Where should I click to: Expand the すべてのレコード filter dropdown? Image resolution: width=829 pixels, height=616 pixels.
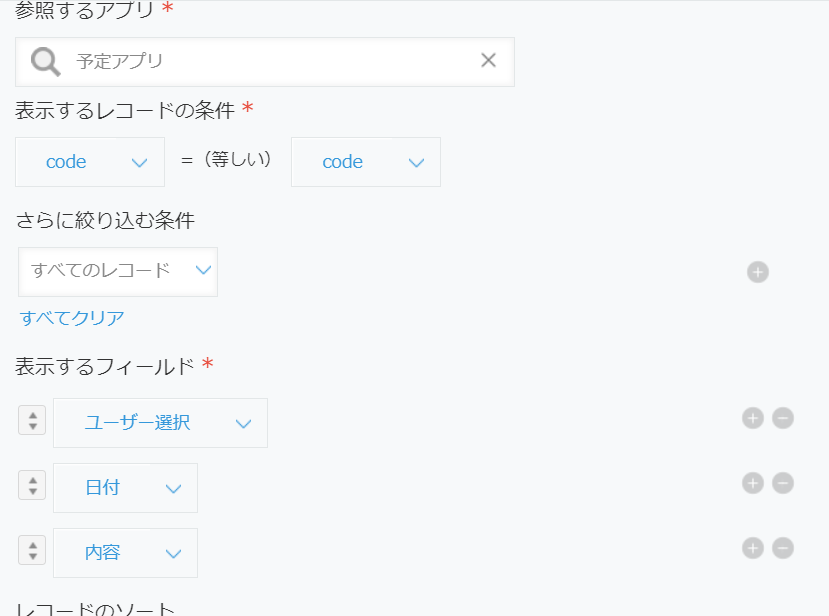pos(117,271)
